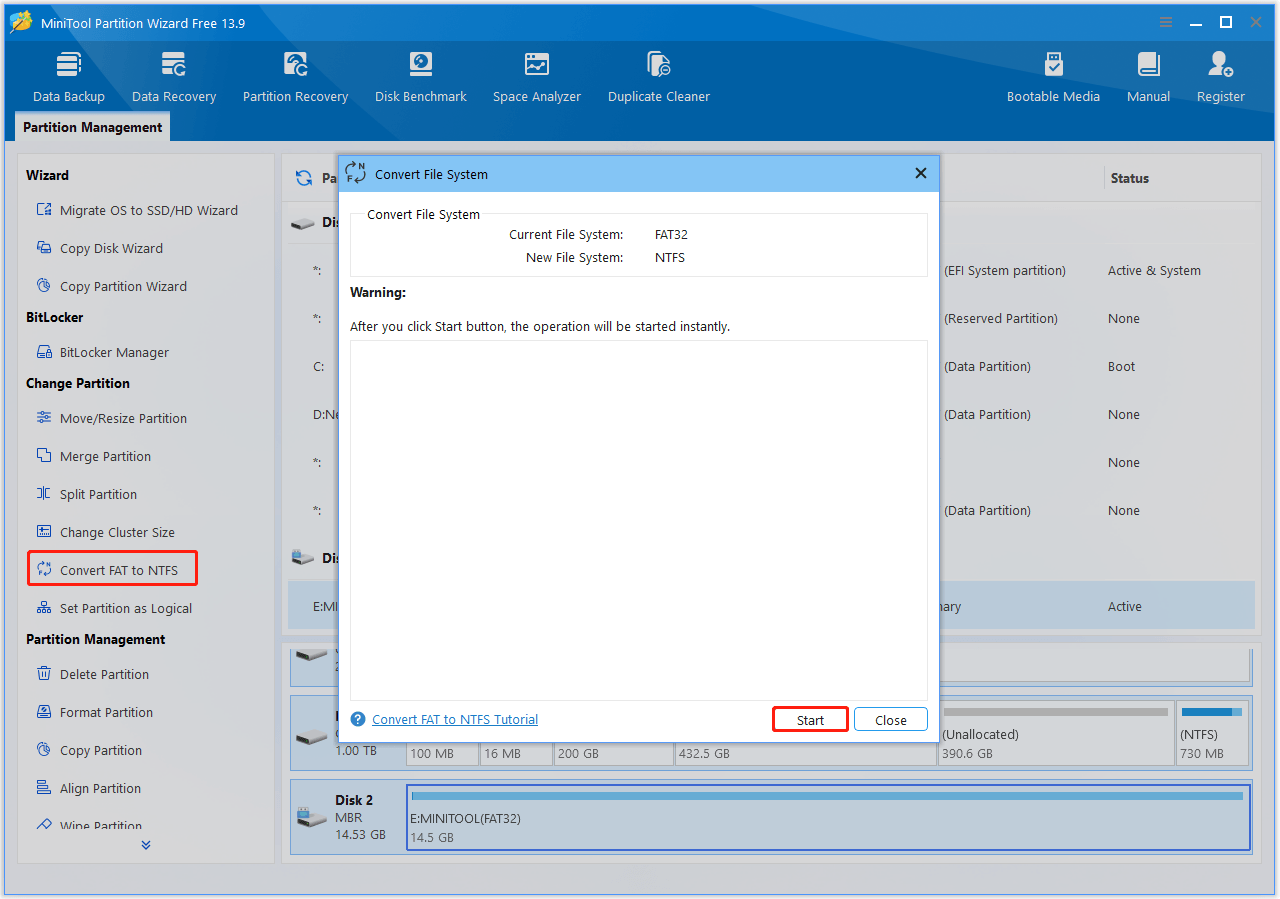
Task: Launch Duplicate Cleaner
Action: [x=659, y=78]
